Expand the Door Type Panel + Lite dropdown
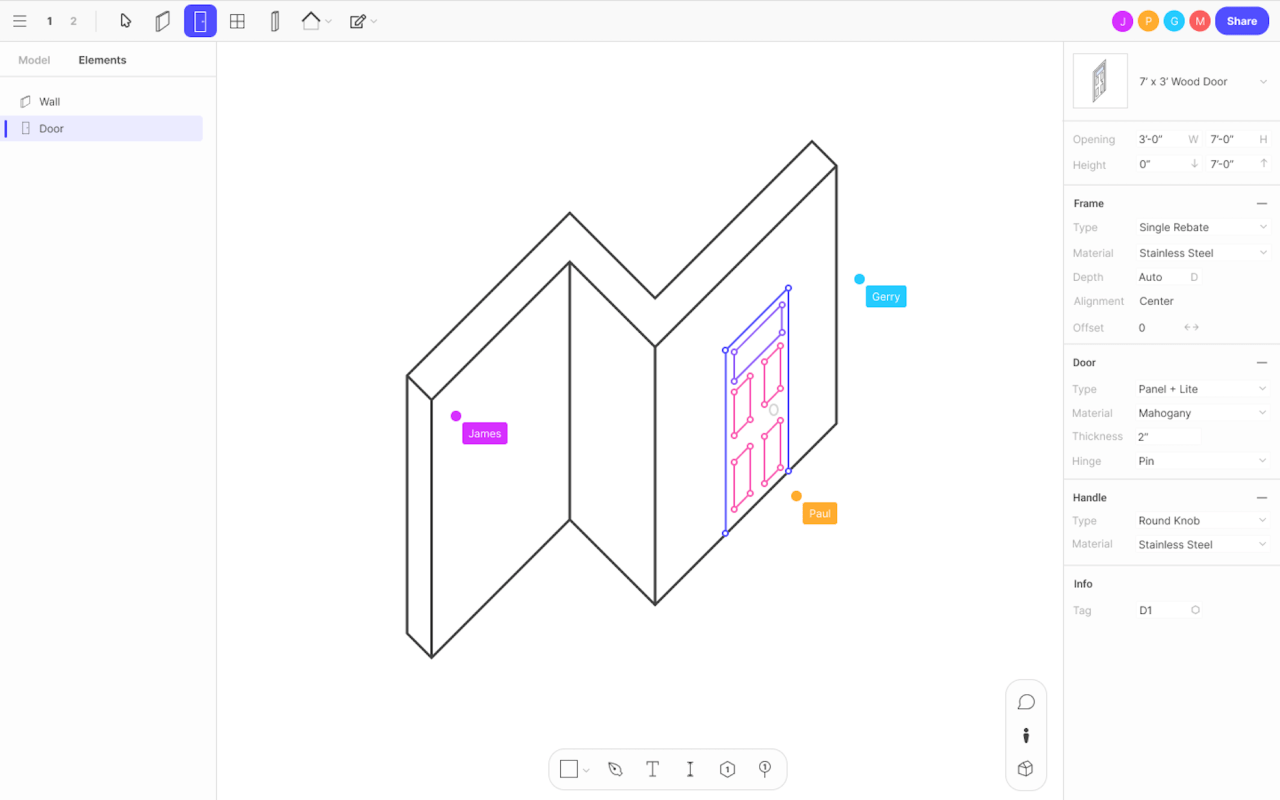This screenshot has height=800, width=1280. (x=1203, y=389)
